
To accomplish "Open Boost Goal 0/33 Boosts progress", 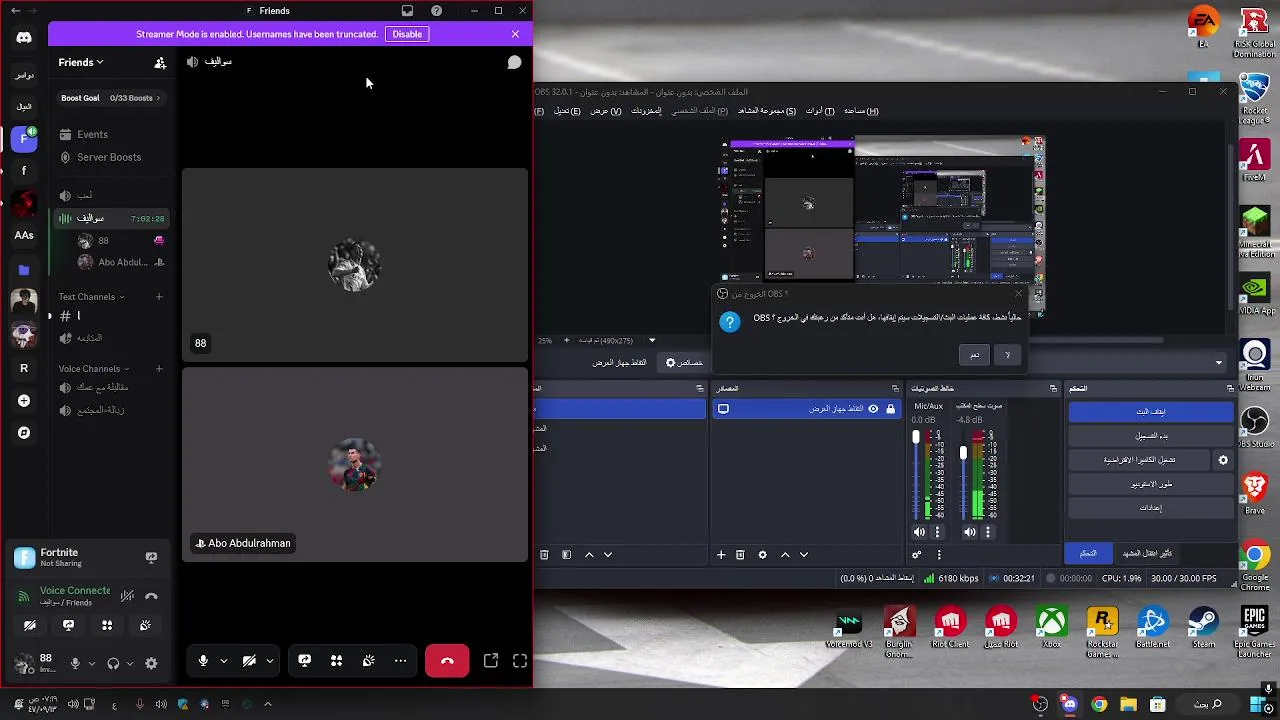I will tap(112, 98).
